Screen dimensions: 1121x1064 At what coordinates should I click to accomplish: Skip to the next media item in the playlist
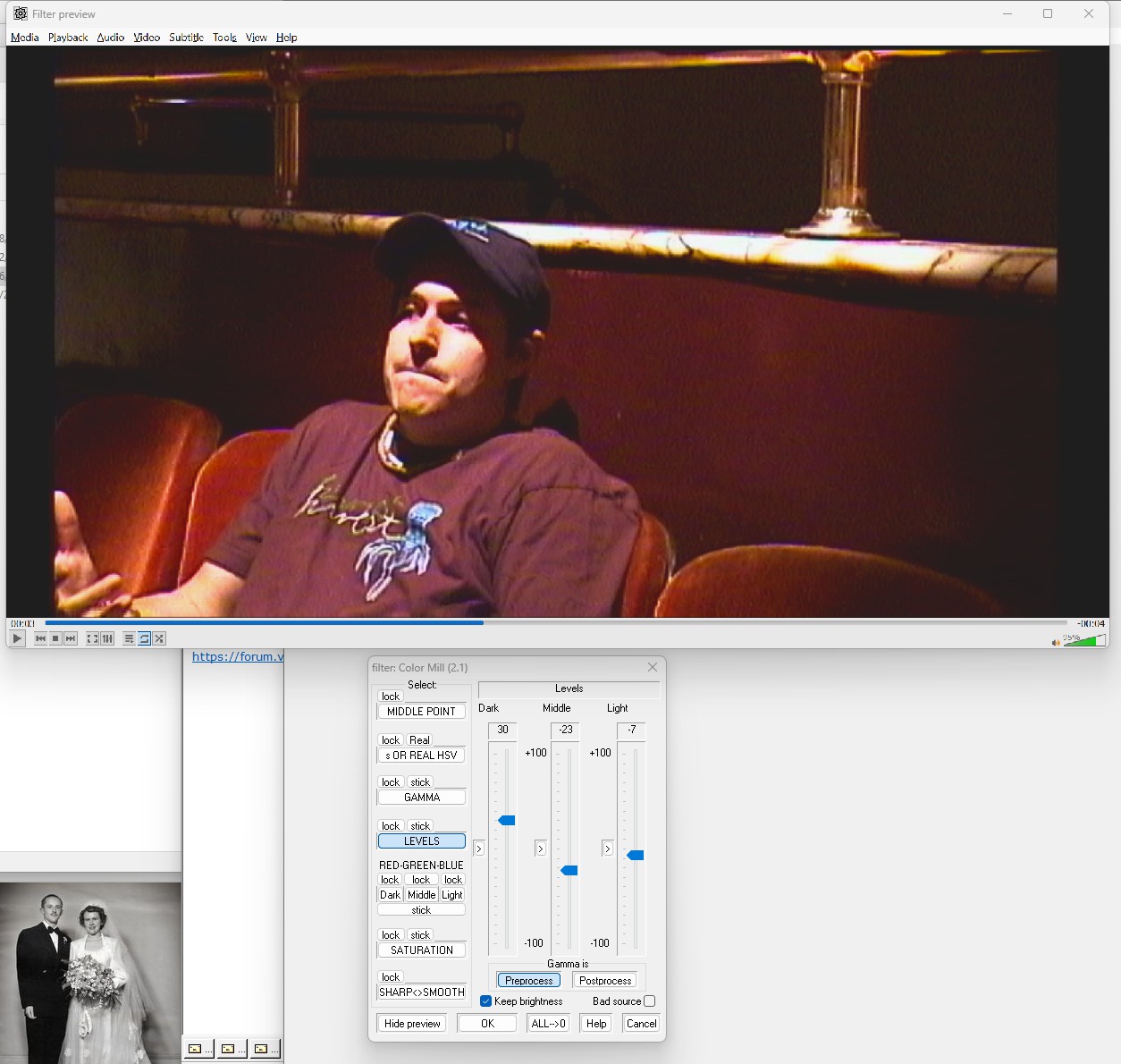click(71, 638)
